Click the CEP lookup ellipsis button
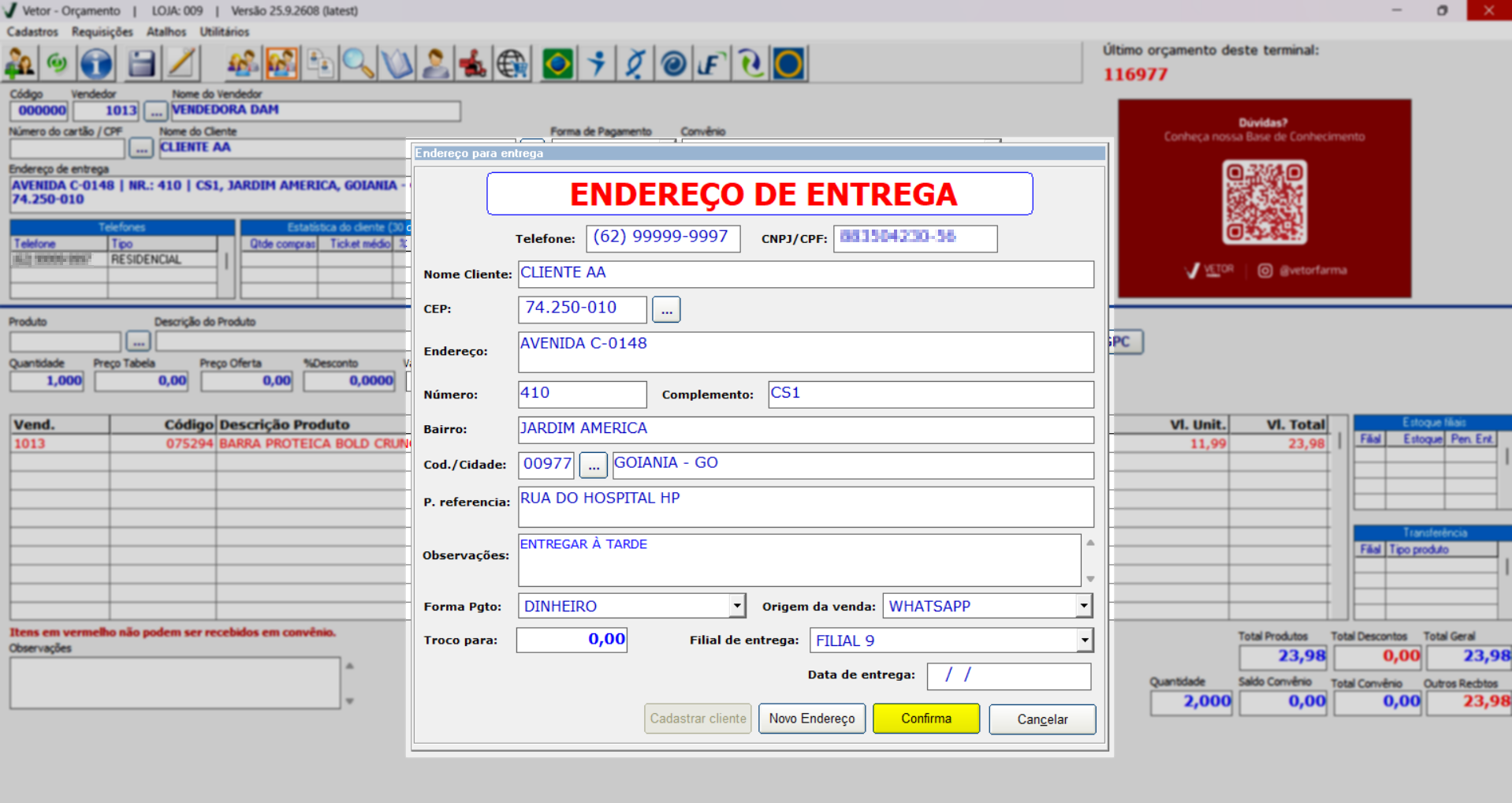The image size is (1512, 803). coord(666,310)
